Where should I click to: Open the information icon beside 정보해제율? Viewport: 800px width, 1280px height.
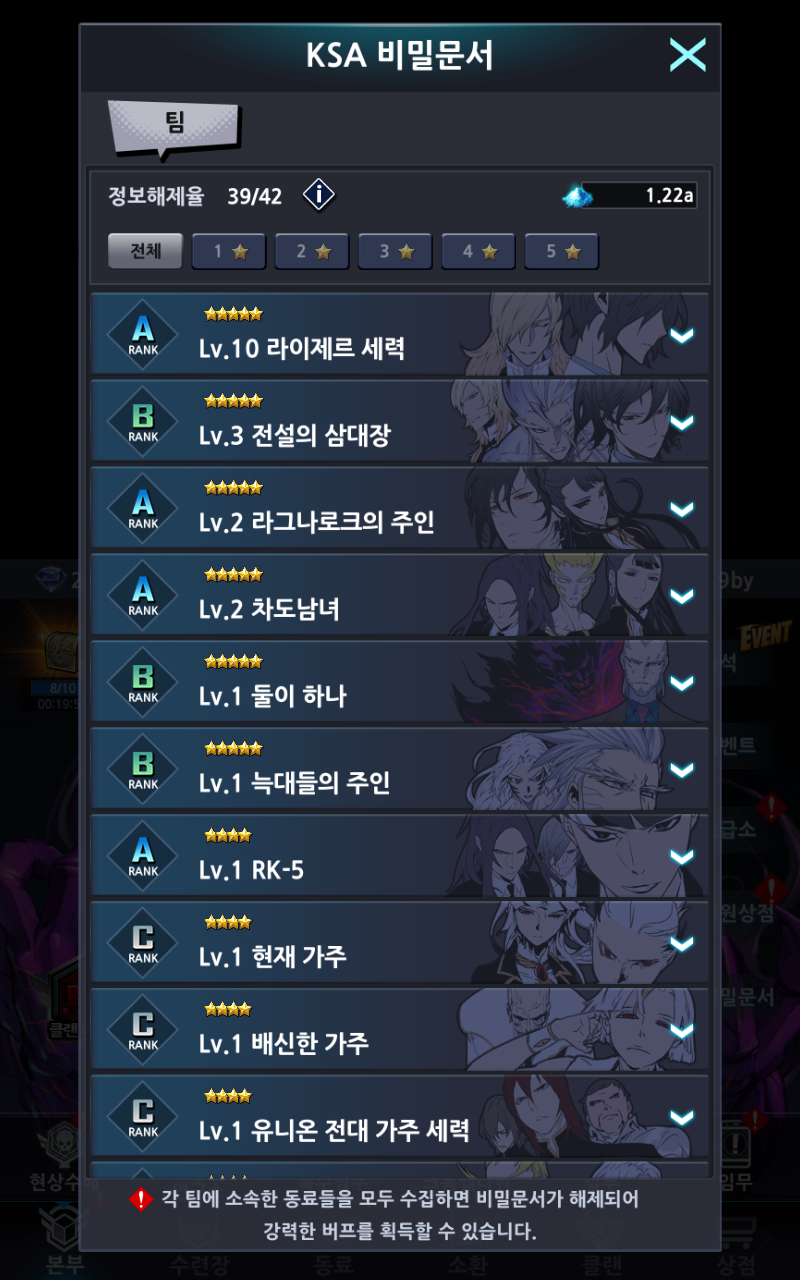318,195
